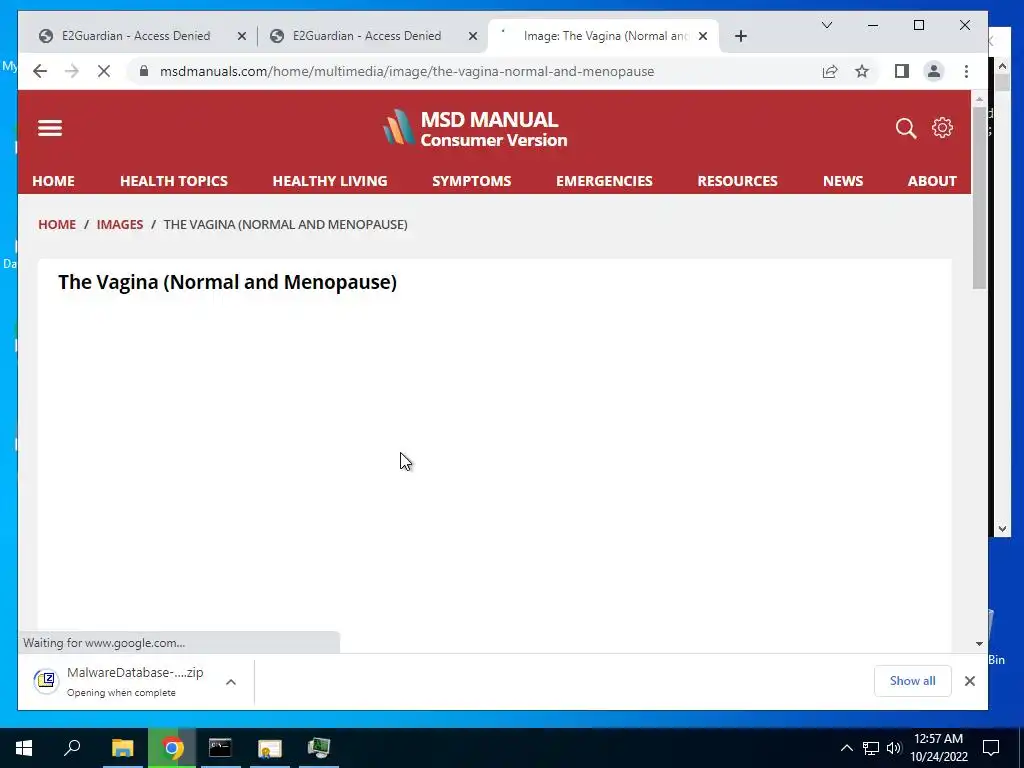This screenshot has width=1024, height=768.
Task: Go back with the browser back arrow
Action: (40, 71)
